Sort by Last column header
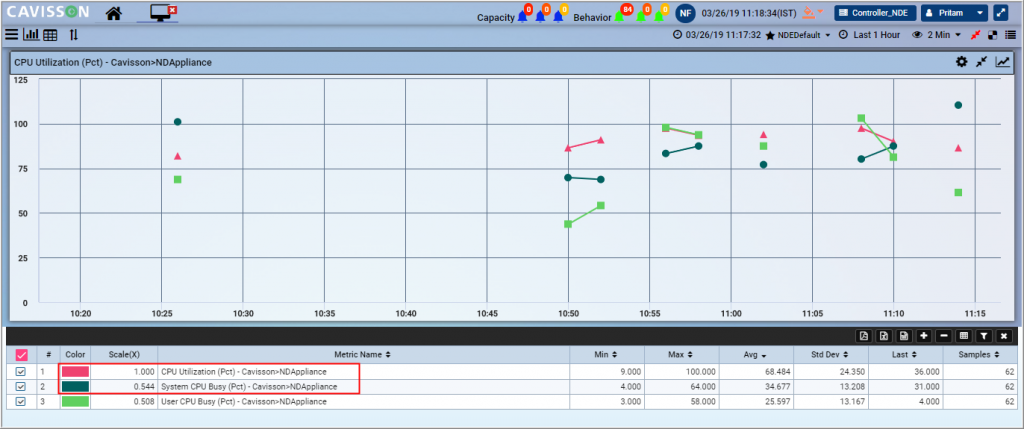 click(x=904, y=355)
